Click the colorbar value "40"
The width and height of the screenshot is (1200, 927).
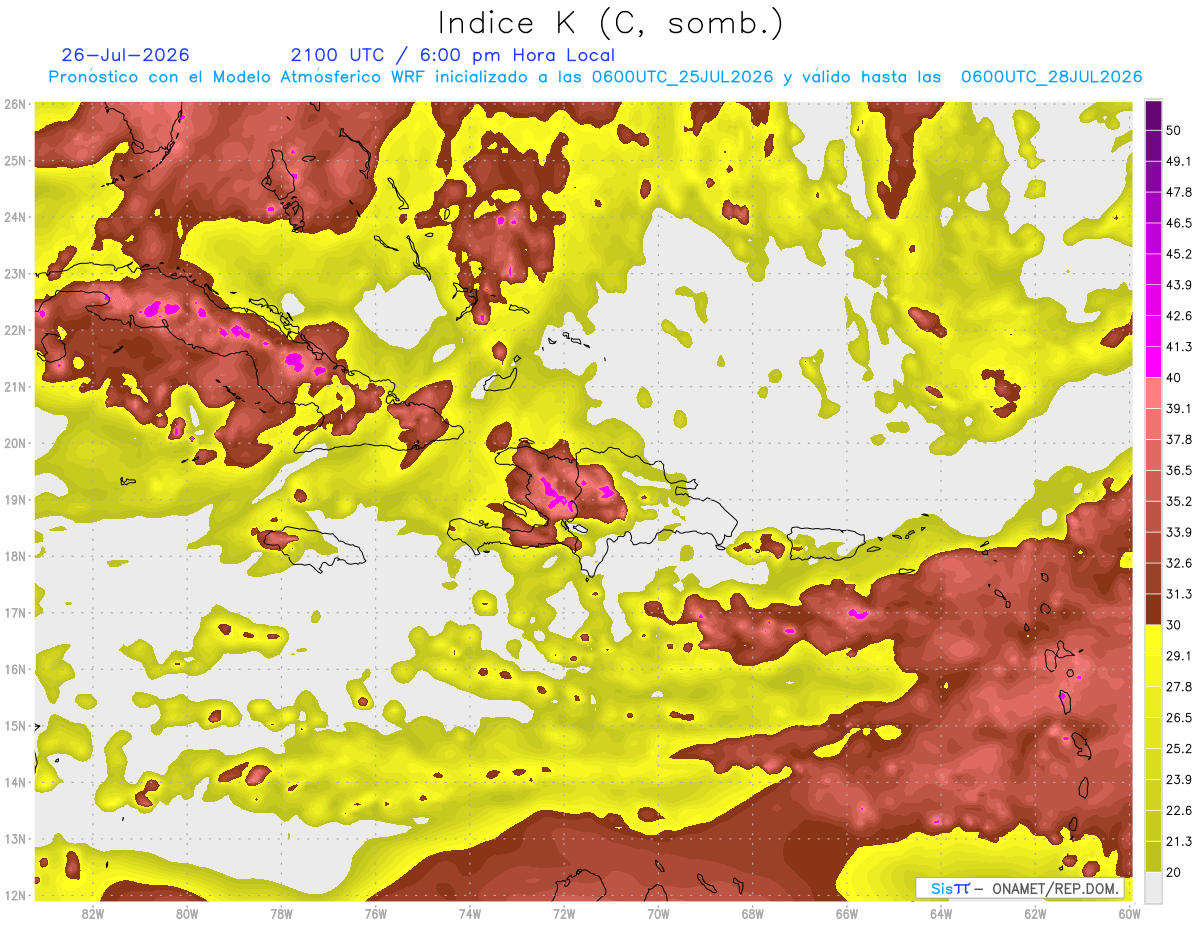(1173, 377)
